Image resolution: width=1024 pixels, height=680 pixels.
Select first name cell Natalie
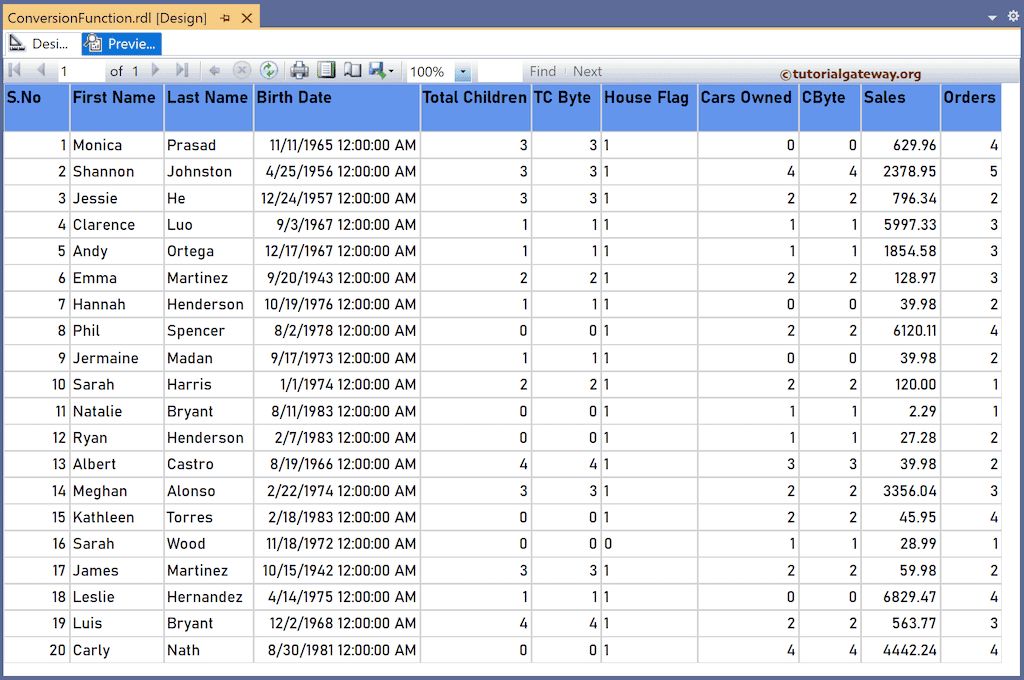pos(116,412)
